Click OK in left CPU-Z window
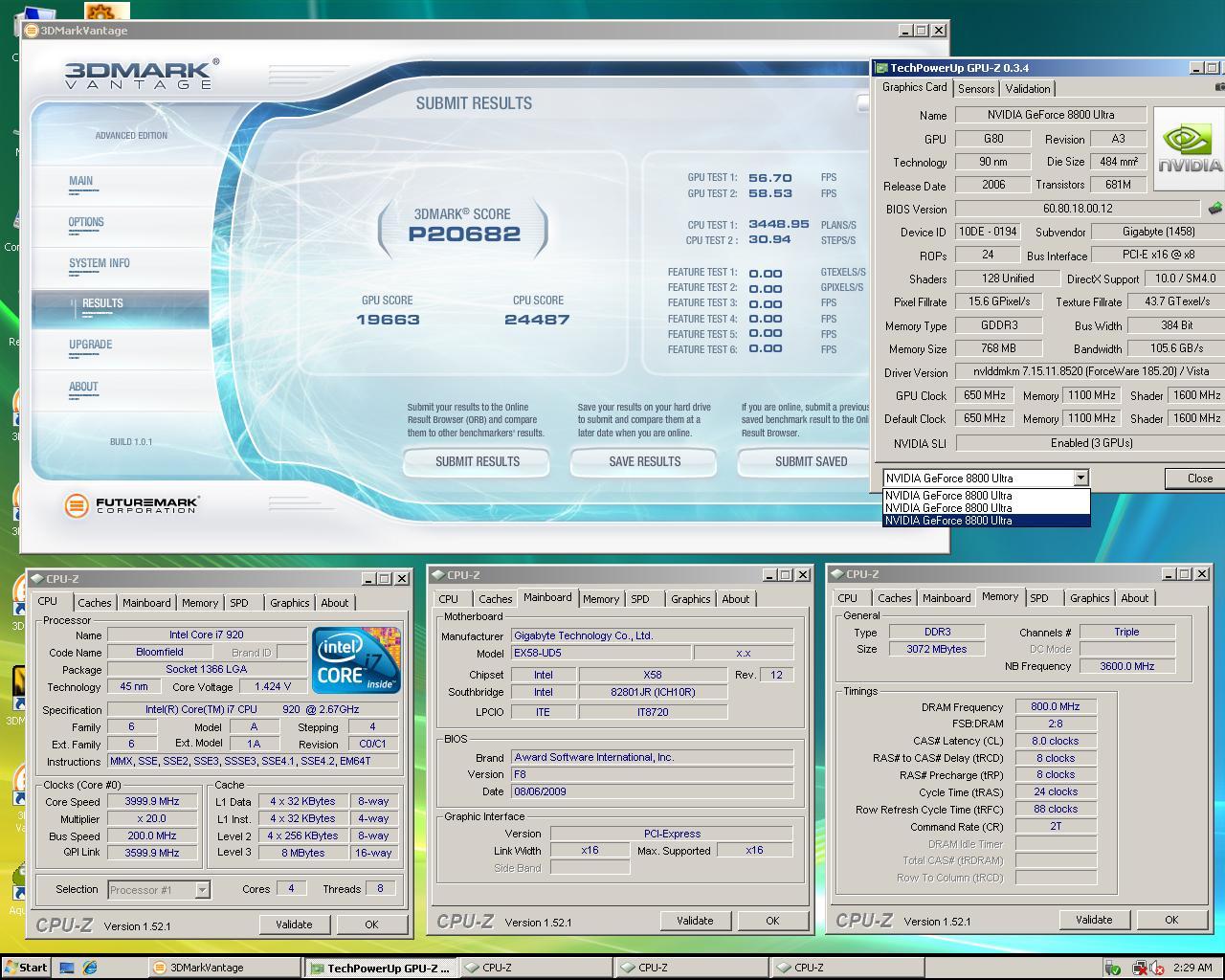Image resolution: width=1225 pixels, height=980 pixels. click(x=371, y=924)
